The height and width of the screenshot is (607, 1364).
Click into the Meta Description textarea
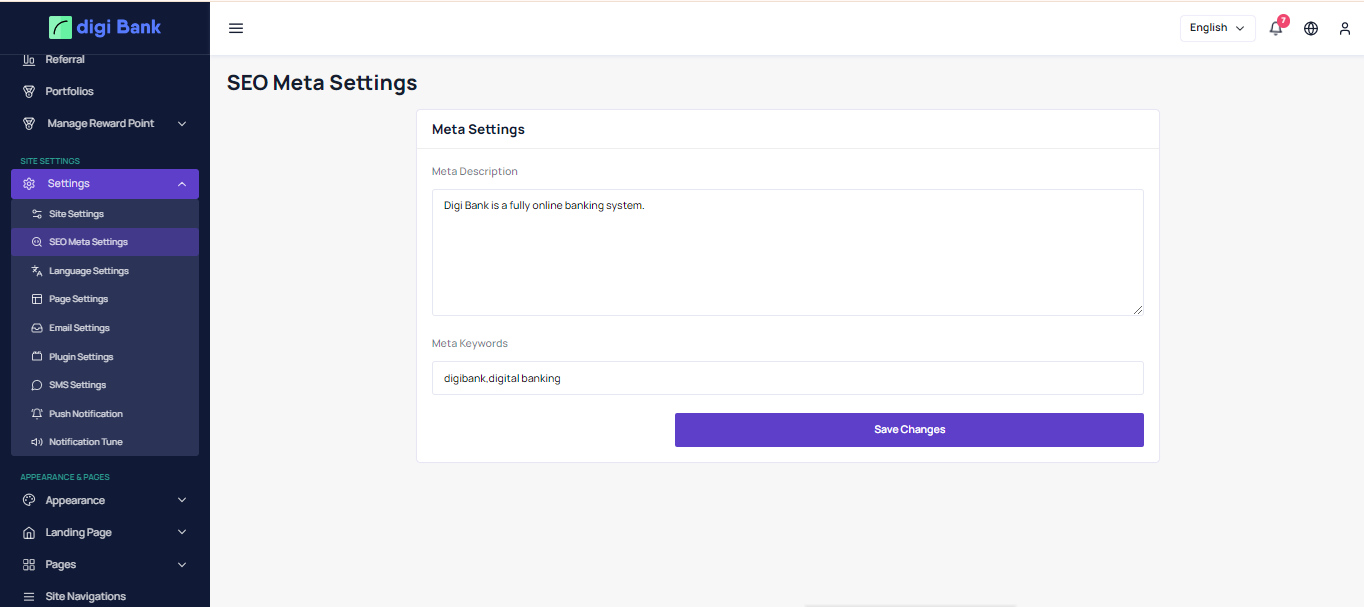coord(787,252)
